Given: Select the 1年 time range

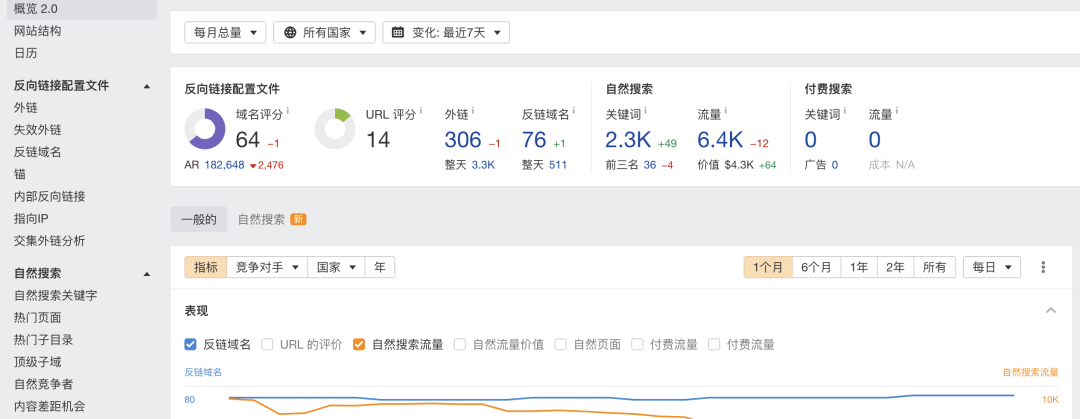Looking at the screenshot, I should click(859, 267).
